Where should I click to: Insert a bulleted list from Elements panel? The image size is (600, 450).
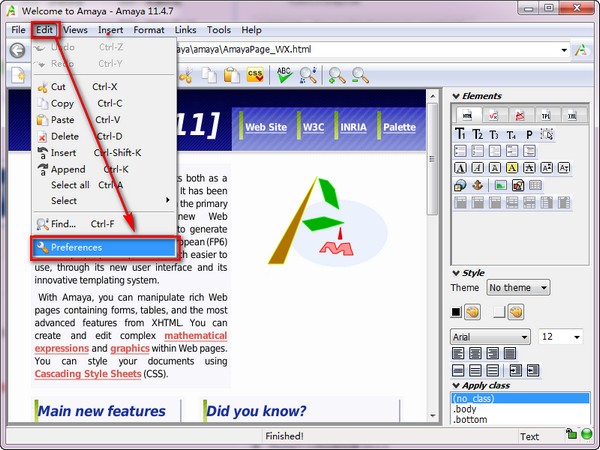point(460,151)
